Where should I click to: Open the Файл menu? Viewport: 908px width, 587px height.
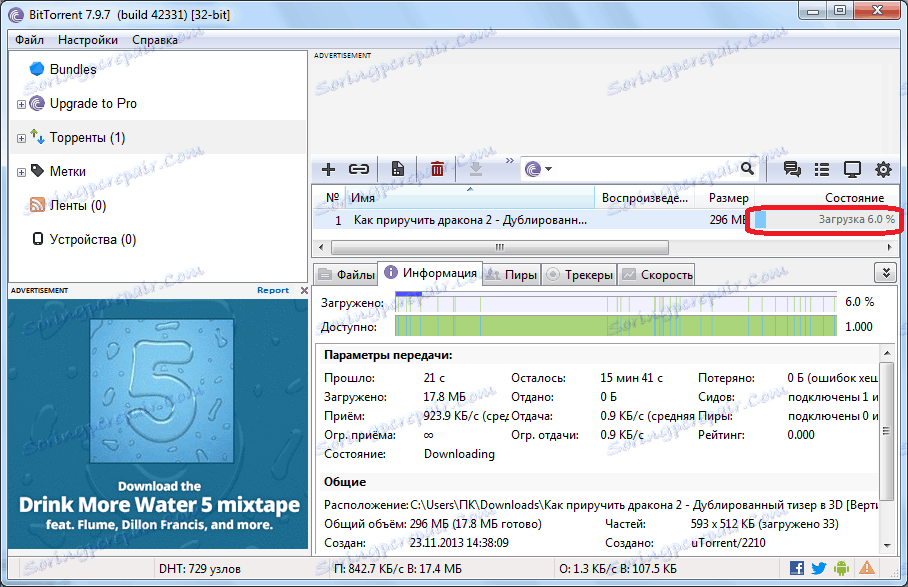pos(30,39)
